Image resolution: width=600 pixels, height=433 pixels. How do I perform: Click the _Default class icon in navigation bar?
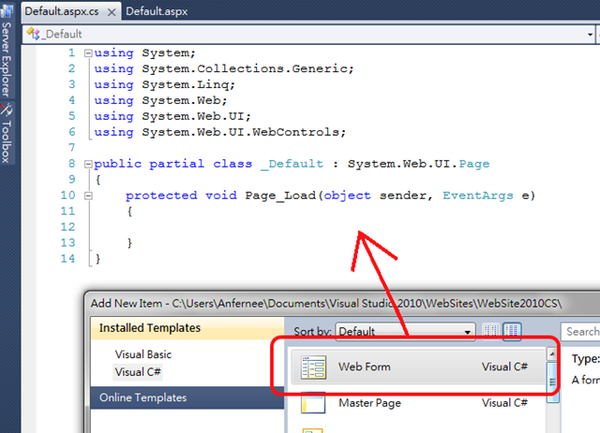34,34
